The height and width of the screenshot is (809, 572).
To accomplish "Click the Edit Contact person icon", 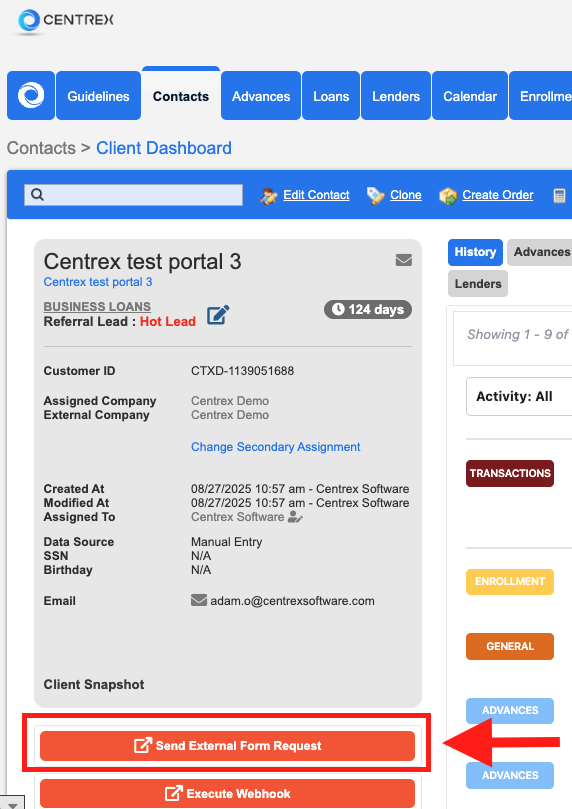I will click(269, 196).
